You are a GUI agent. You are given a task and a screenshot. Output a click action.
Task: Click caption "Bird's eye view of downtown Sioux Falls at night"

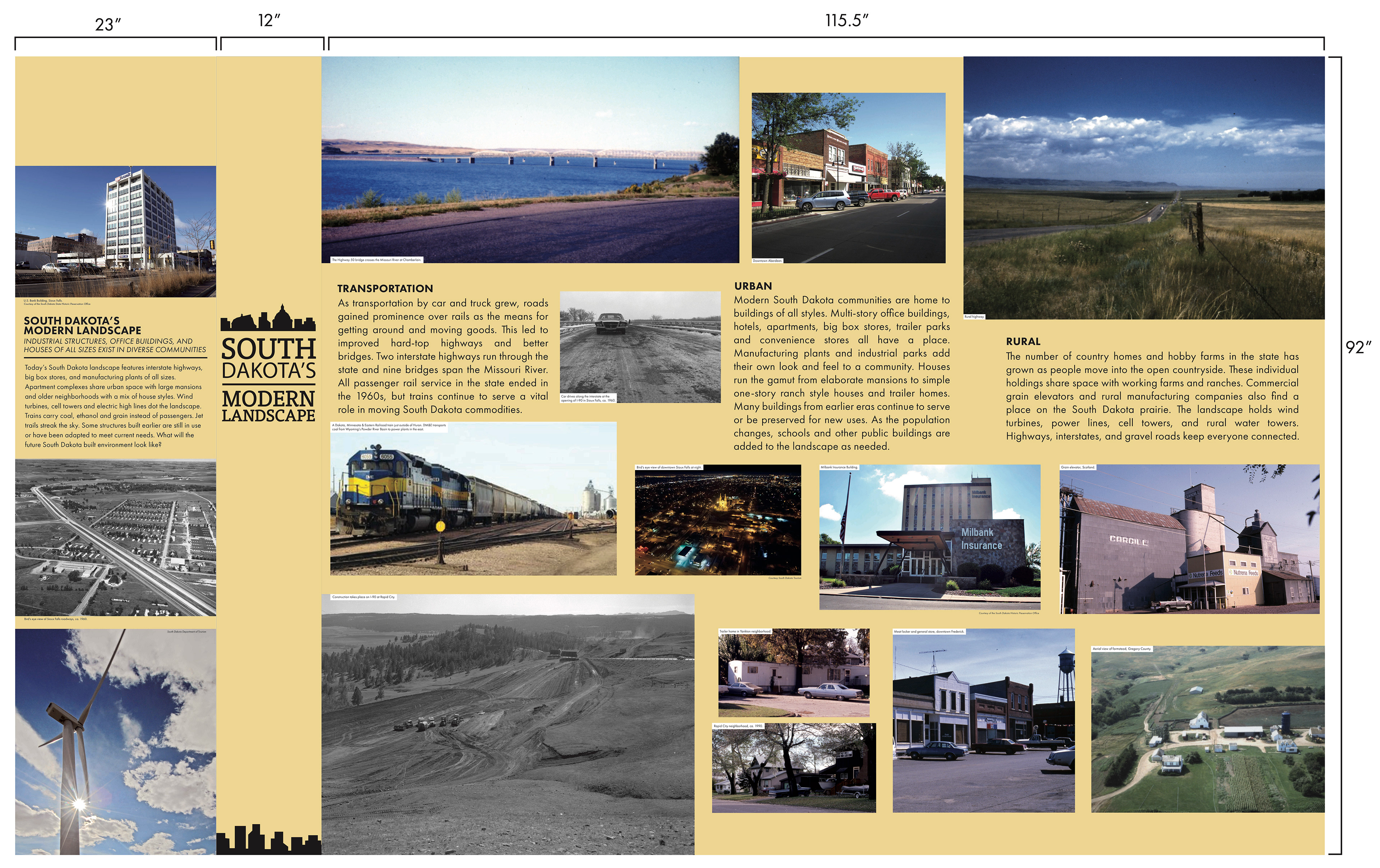tap(669, 467)
